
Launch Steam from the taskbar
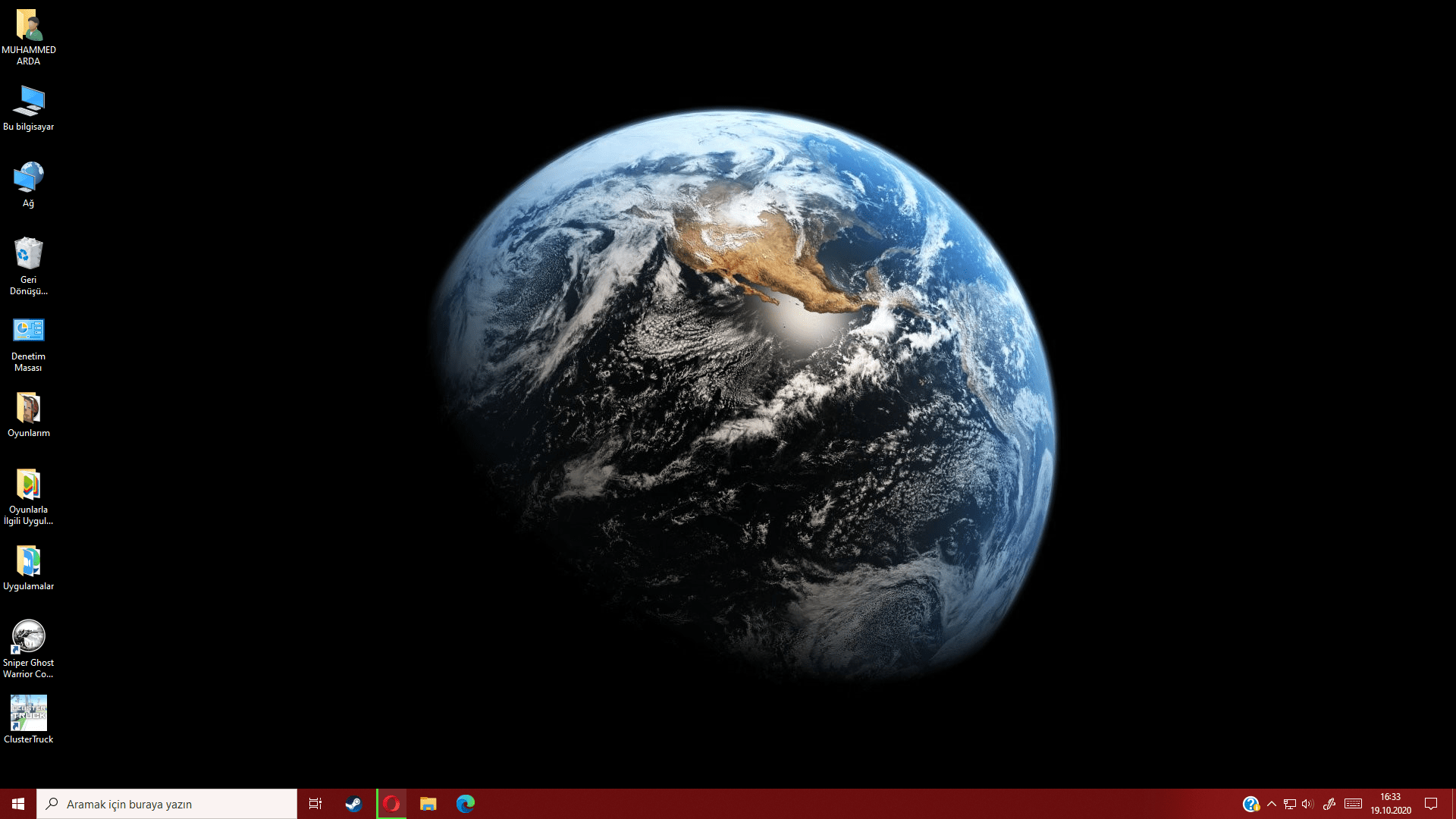[353, 804]
